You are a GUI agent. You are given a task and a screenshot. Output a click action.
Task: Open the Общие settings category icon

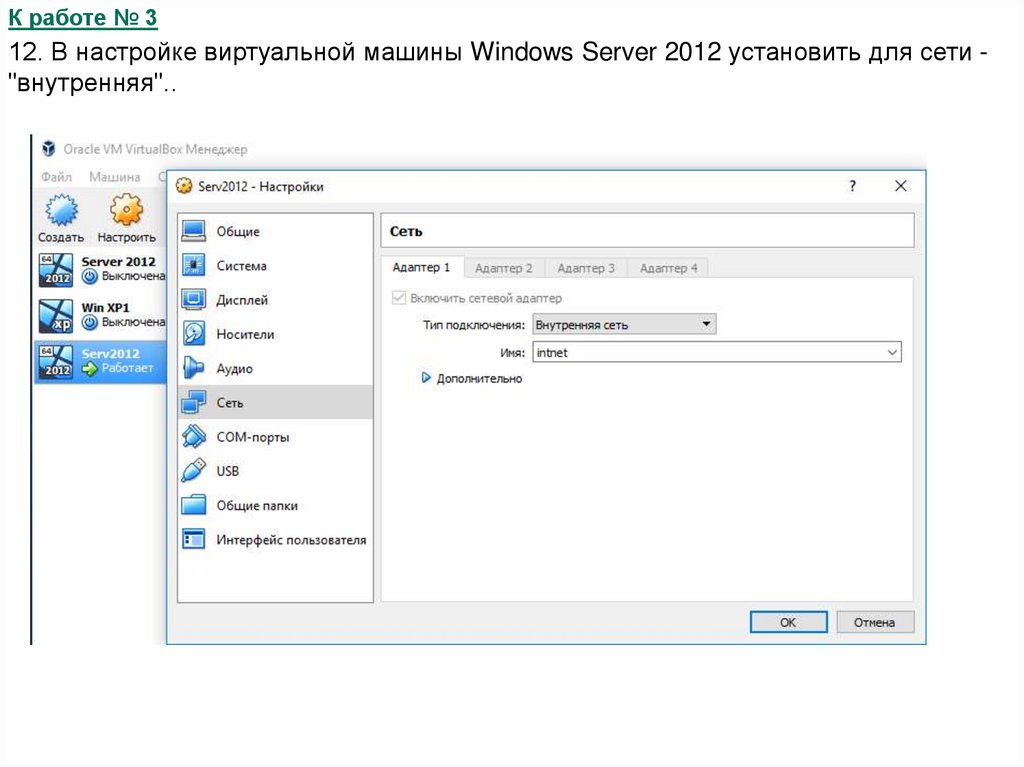(x=193, y=232)
